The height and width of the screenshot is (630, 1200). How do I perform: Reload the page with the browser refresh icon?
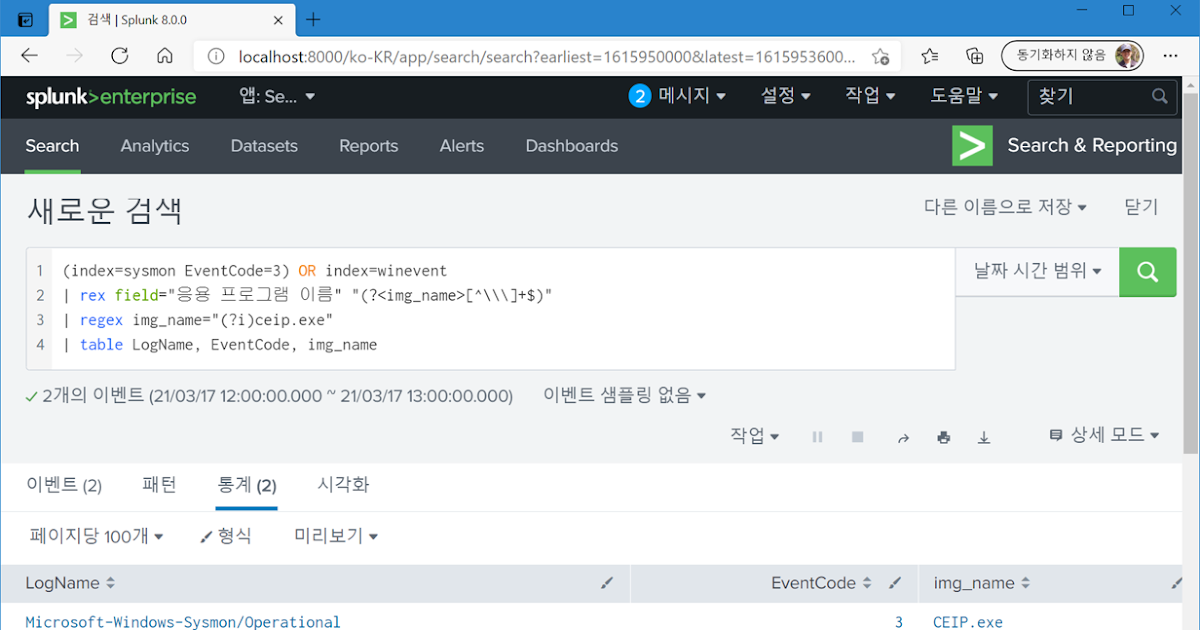pos(119,56)
